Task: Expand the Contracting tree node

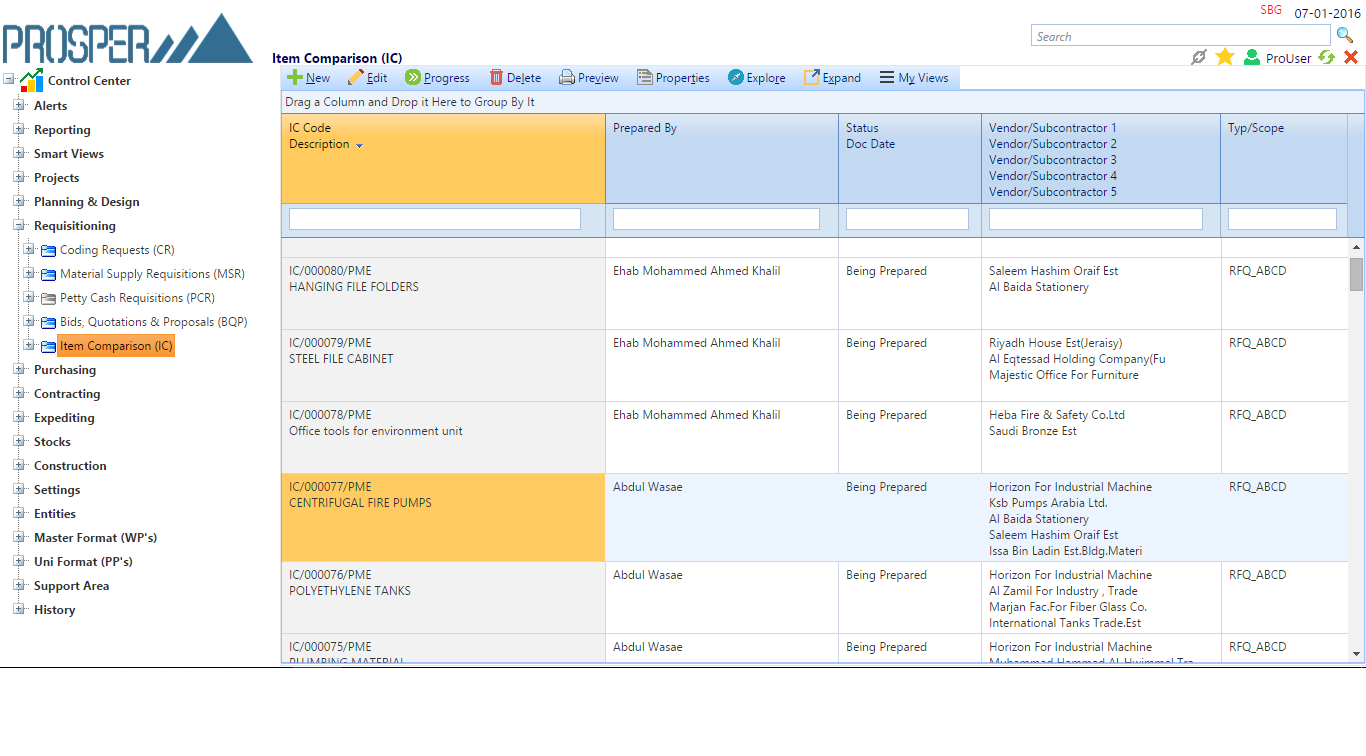Action: (x=19, y=393)
